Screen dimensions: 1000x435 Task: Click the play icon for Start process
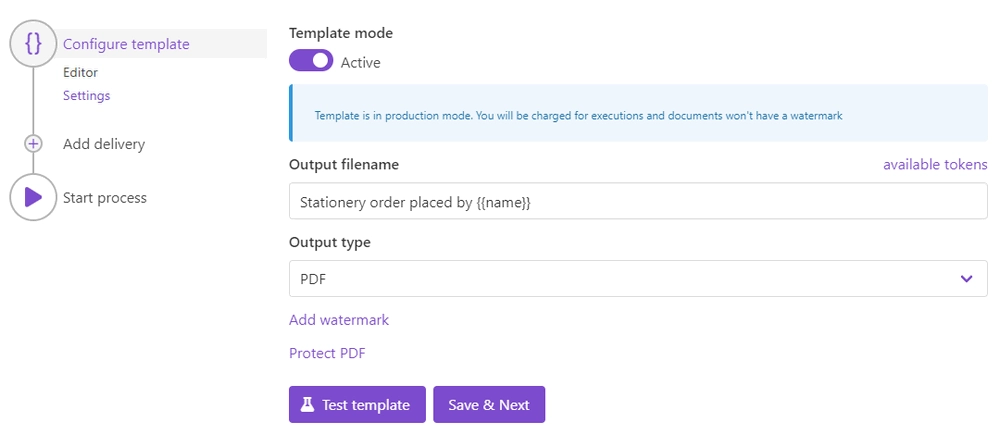tap(33, 197)
